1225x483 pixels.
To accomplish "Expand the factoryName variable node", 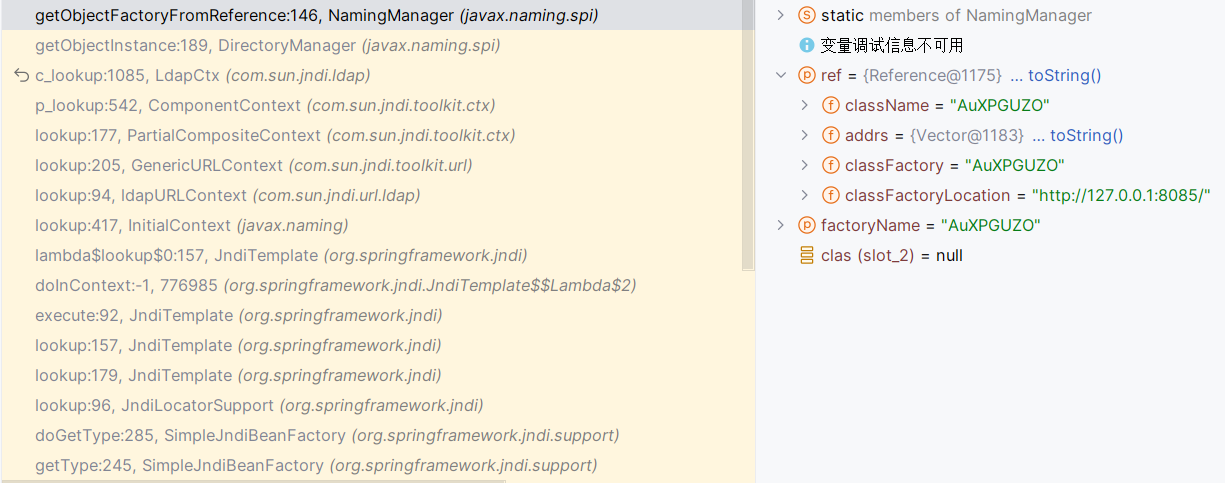I will [781, 225].
